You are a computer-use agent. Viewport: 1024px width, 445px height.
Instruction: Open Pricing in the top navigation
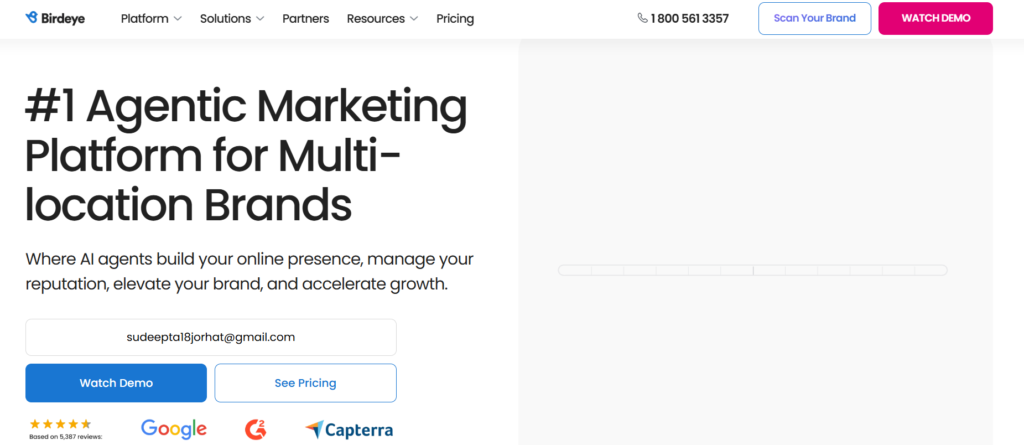click(455, 19)
